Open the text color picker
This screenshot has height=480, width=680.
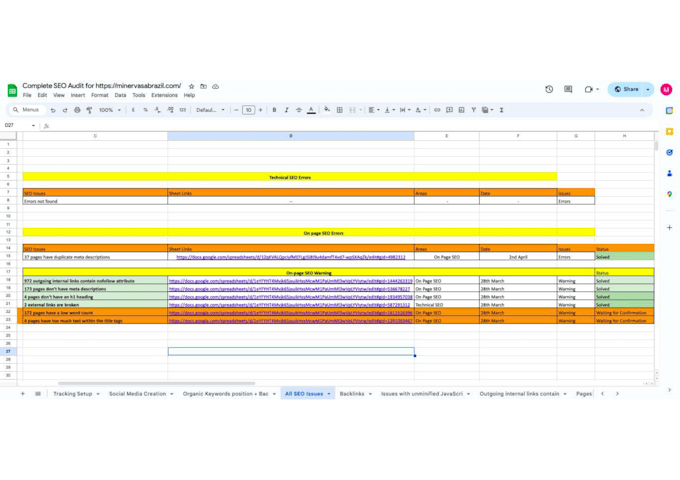[311, 110]
